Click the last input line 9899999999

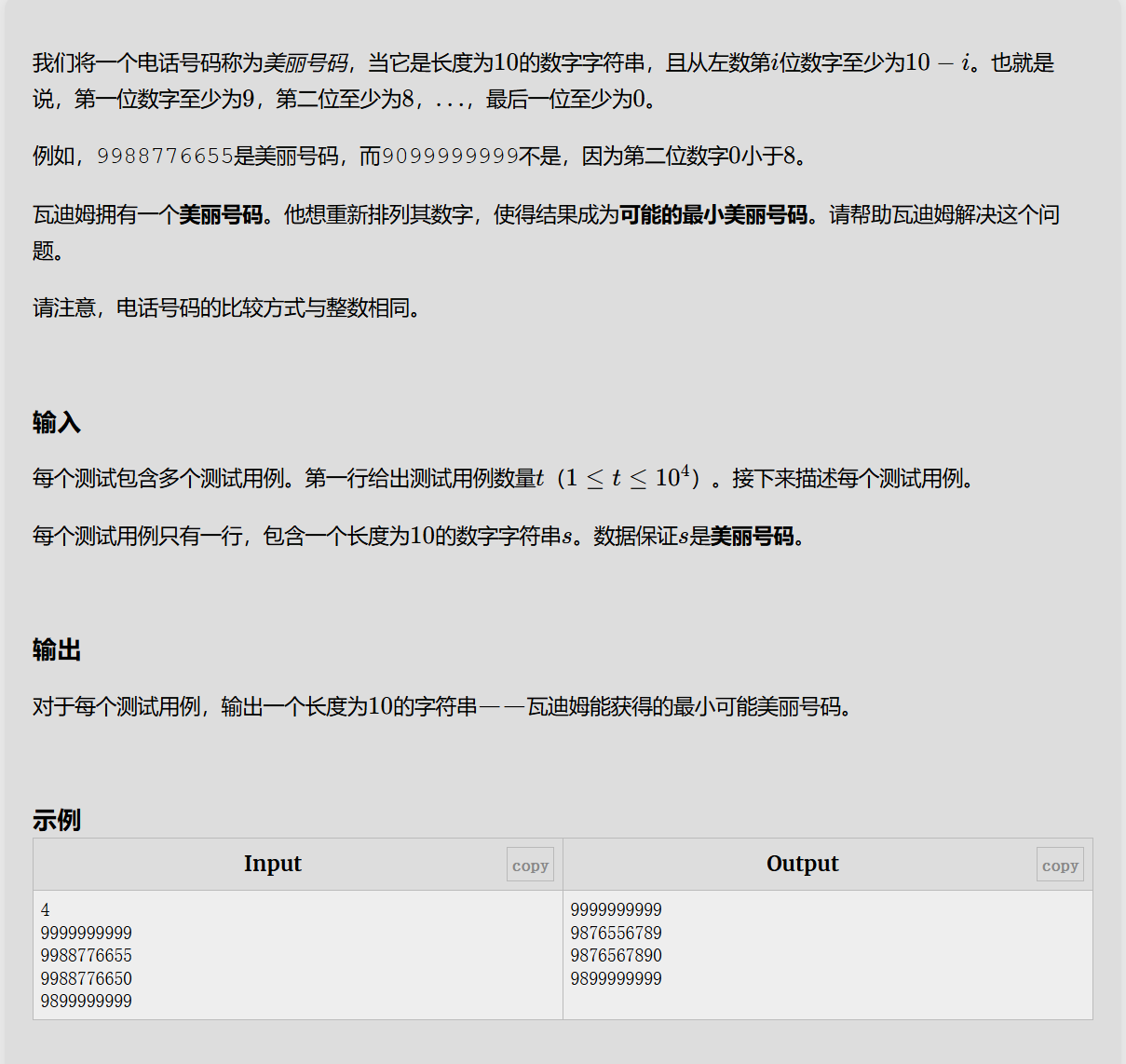[86, 1001]
